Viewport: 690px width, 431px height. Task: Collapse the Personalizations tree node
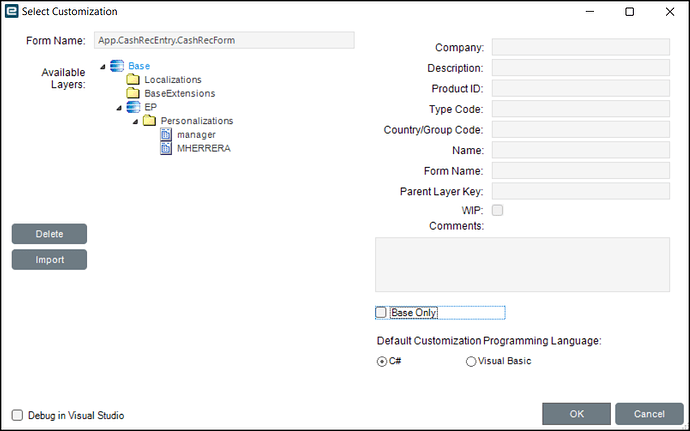136,121
